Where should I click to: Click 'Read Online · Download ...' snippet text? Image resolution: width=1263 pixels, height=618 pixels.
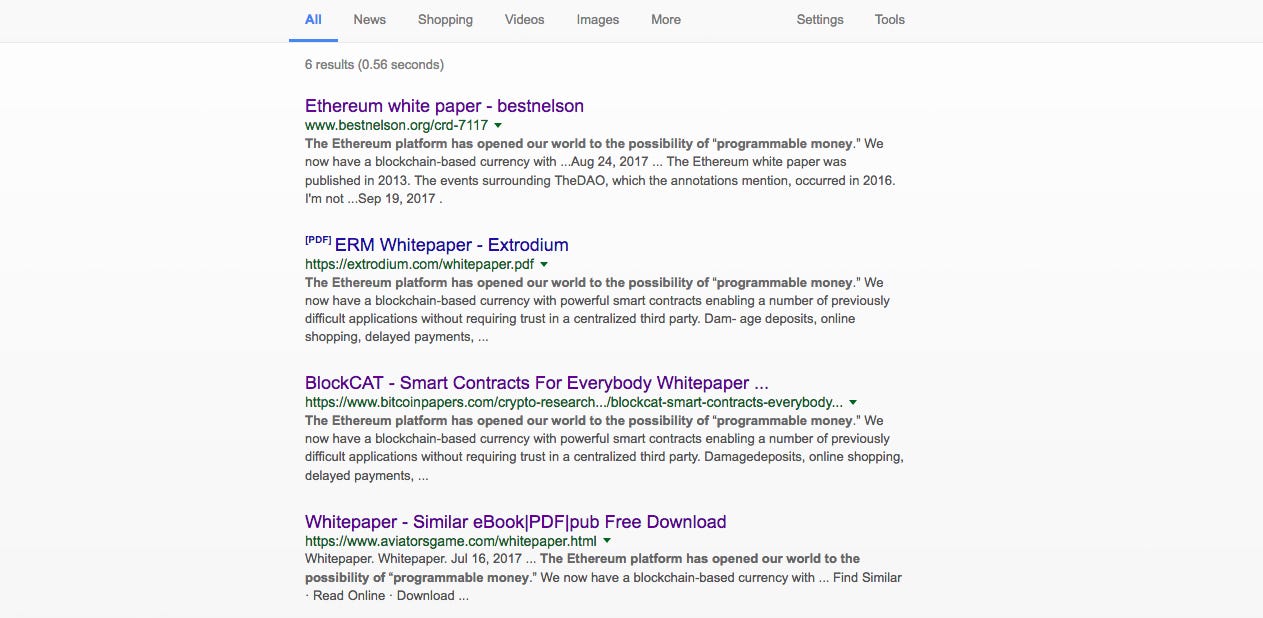tap(391, 596)
